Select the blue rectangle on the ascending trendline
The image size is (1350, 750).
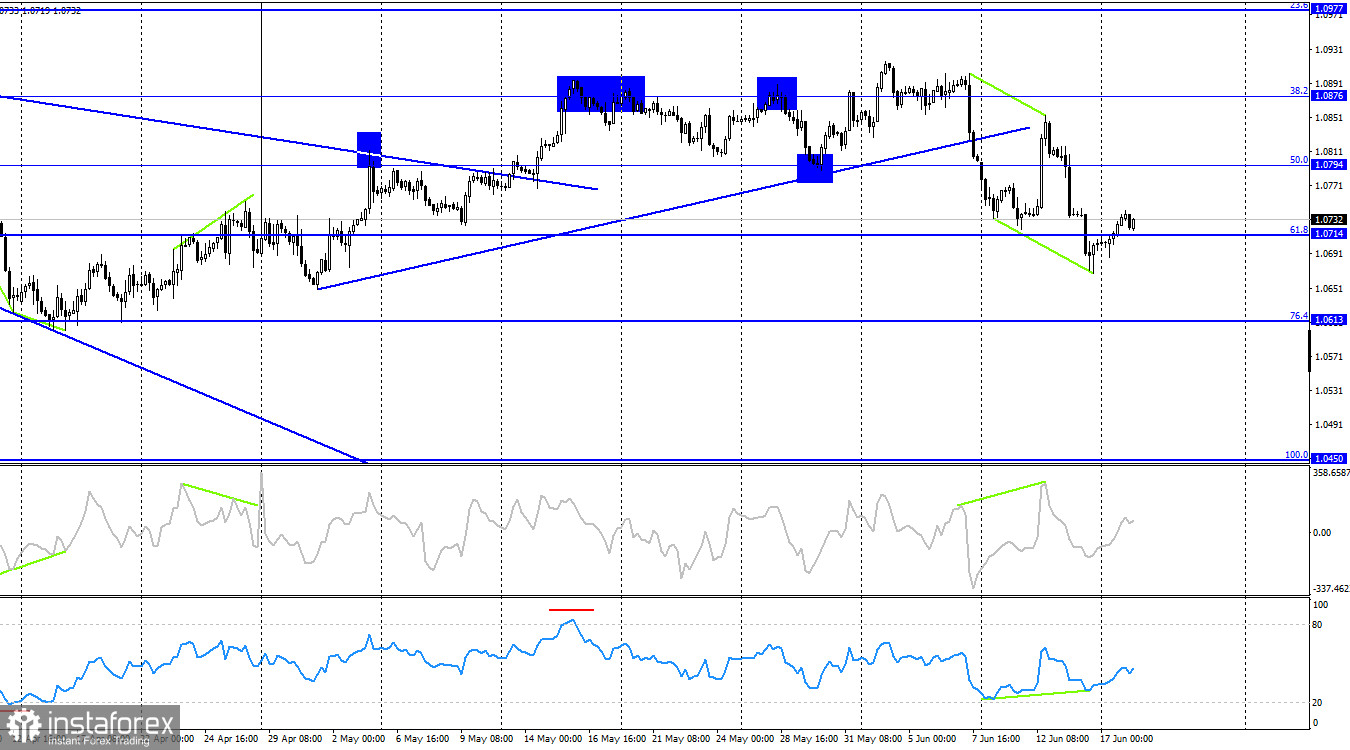(815, 168)
